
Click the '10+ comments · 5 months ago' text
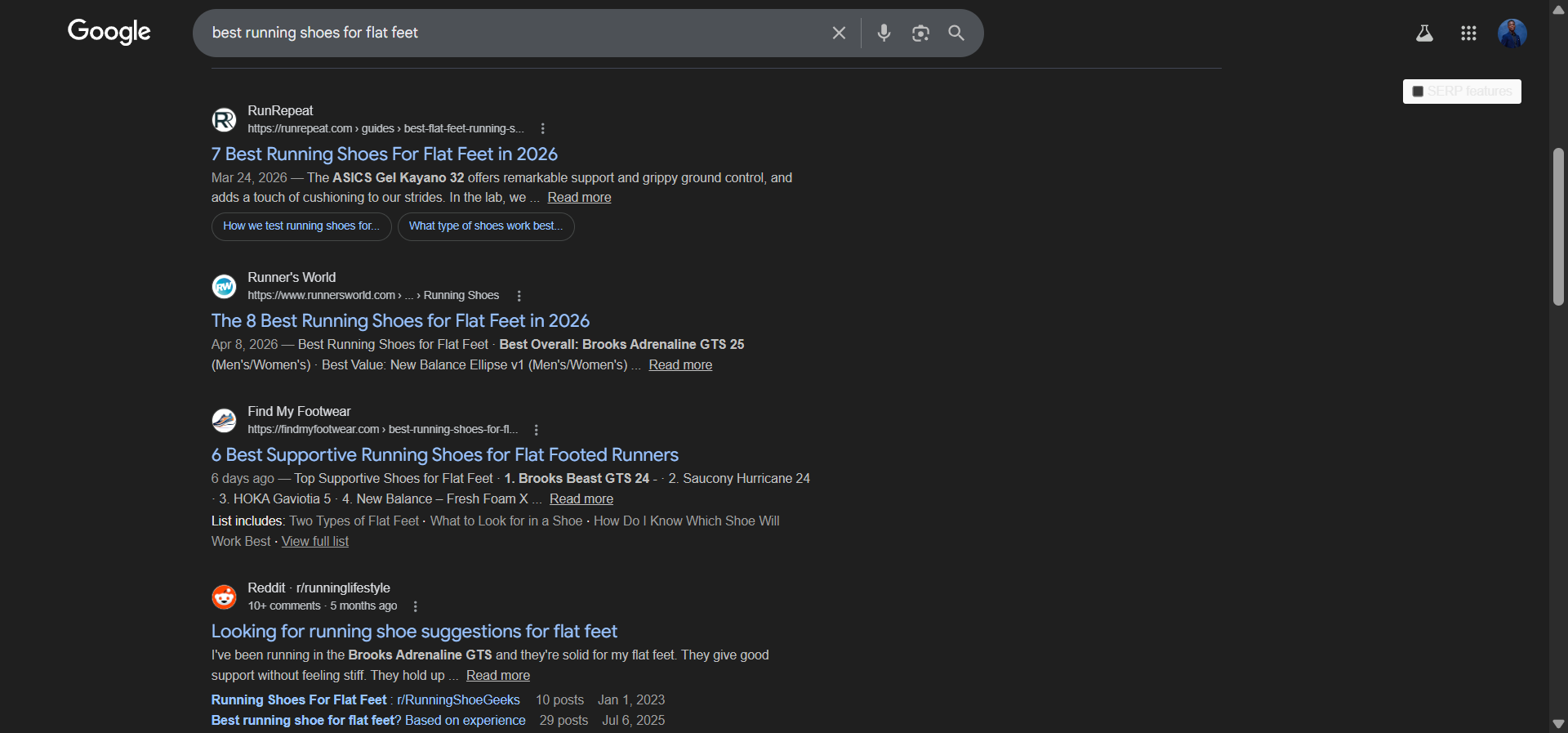323,606
